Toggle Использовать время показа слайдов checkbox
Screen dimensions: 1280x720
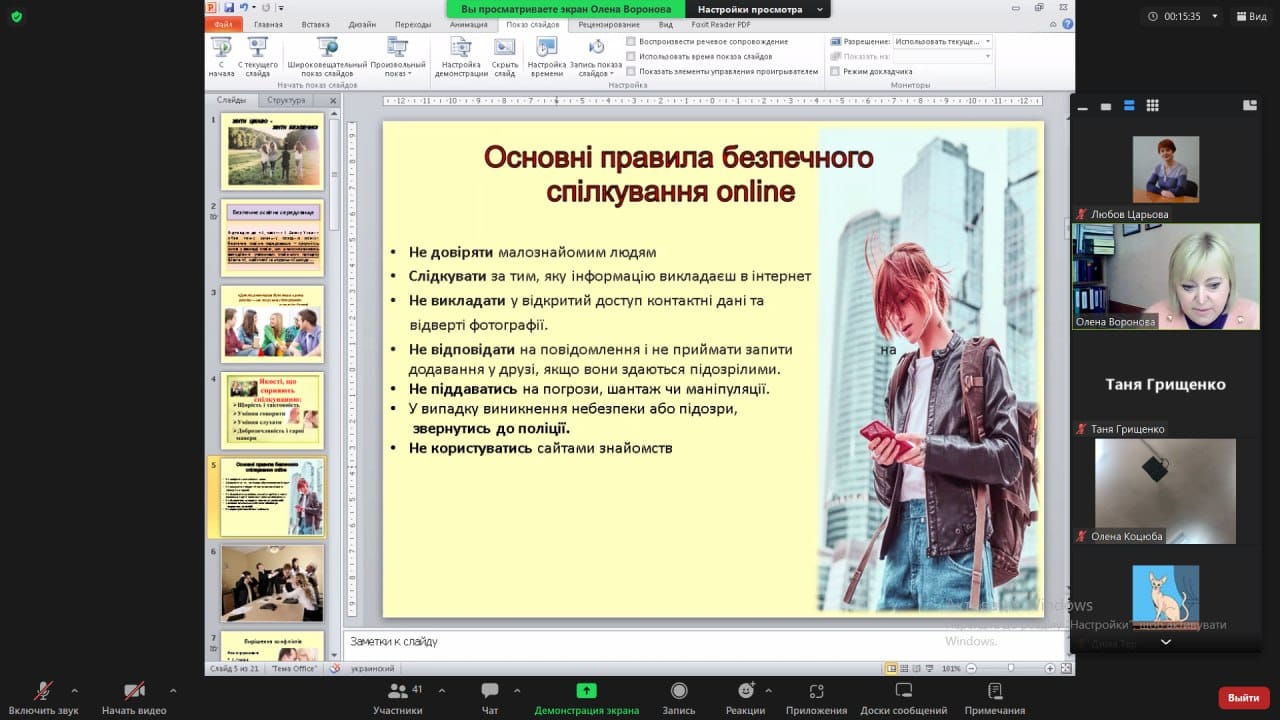(631, 57)
